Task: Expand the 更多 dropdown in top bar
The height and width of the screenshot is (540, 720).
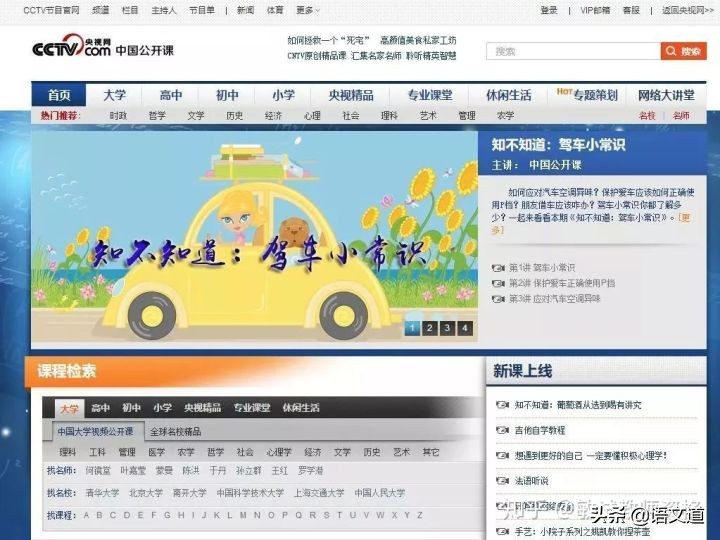Action: [x=308, y=10]
